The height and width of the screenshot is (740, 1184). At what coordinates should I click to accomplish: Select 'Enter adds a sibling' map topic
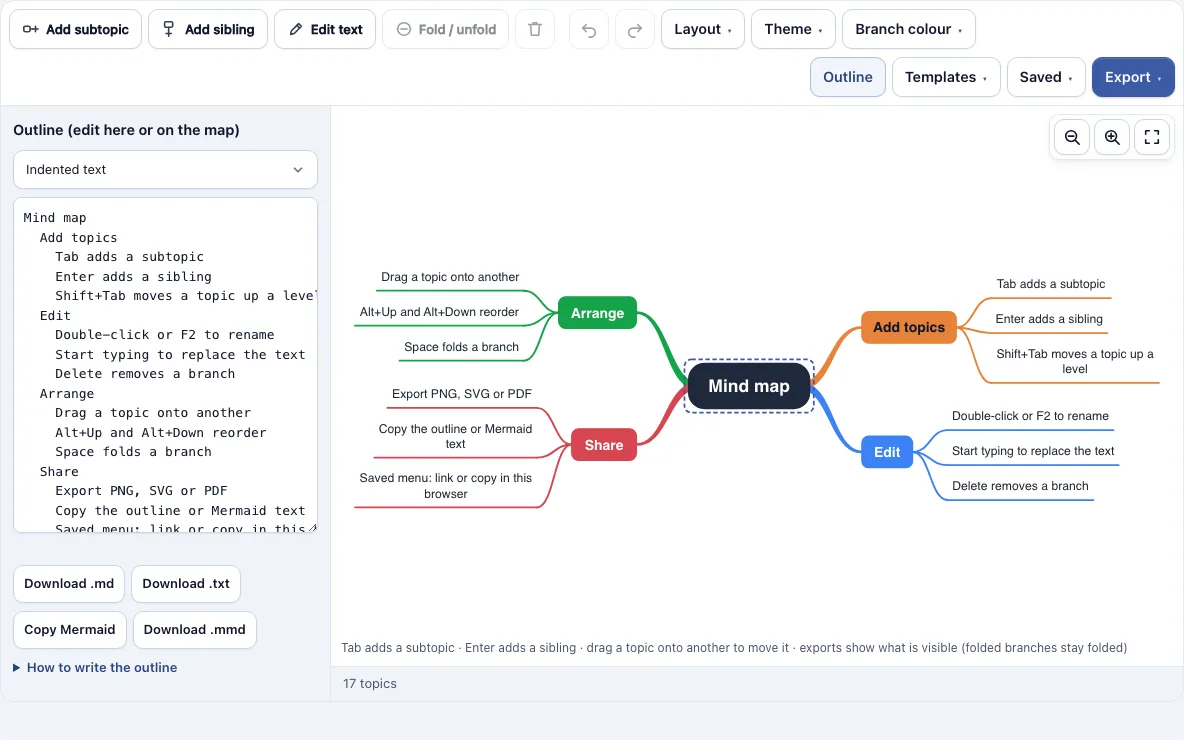(1049, 319)
